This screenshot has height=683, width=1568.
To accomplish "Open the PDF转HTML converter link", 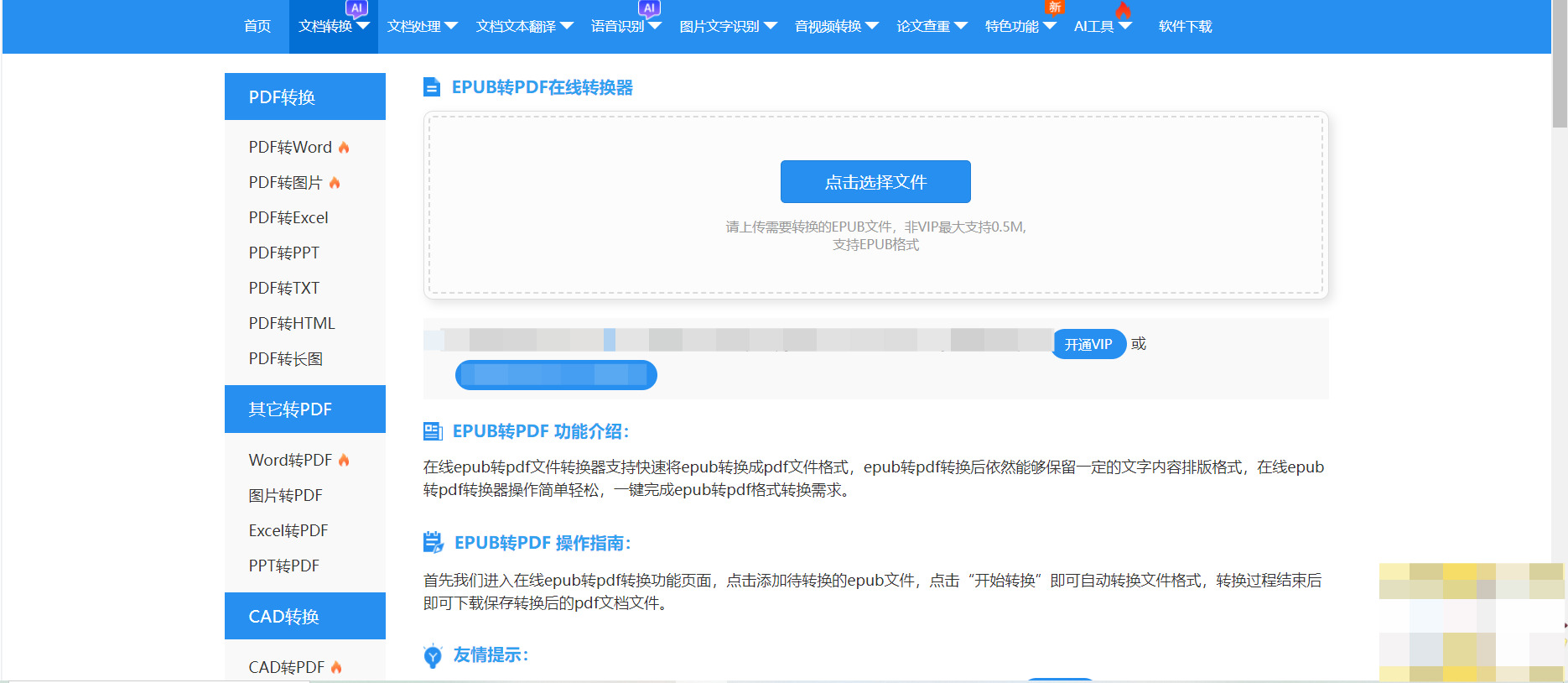I will pos(292,324).
